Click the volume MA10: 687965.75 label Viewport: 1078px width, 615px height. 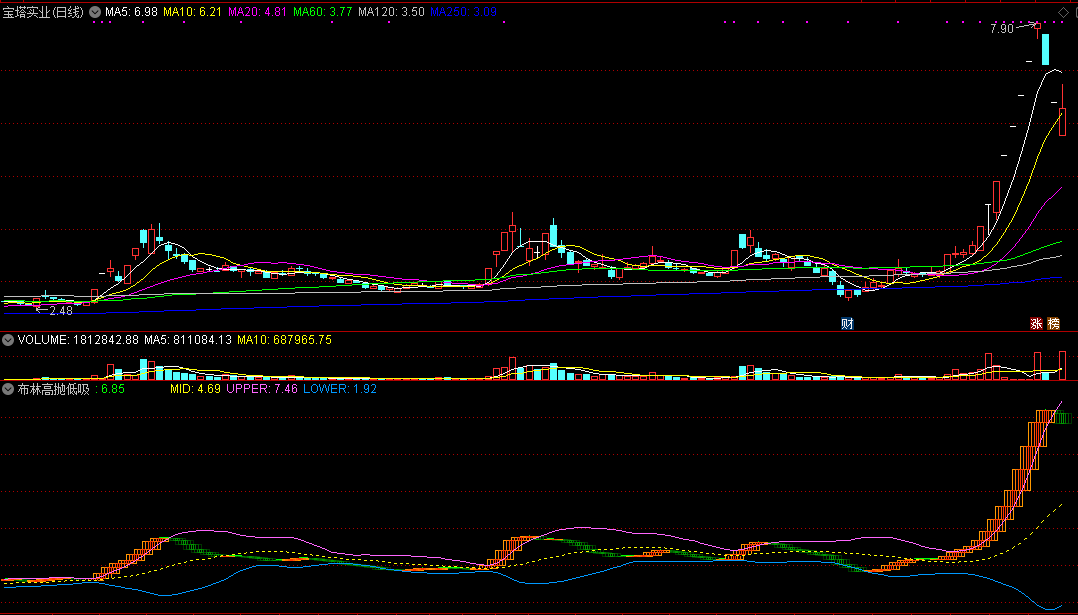(285, 340)
